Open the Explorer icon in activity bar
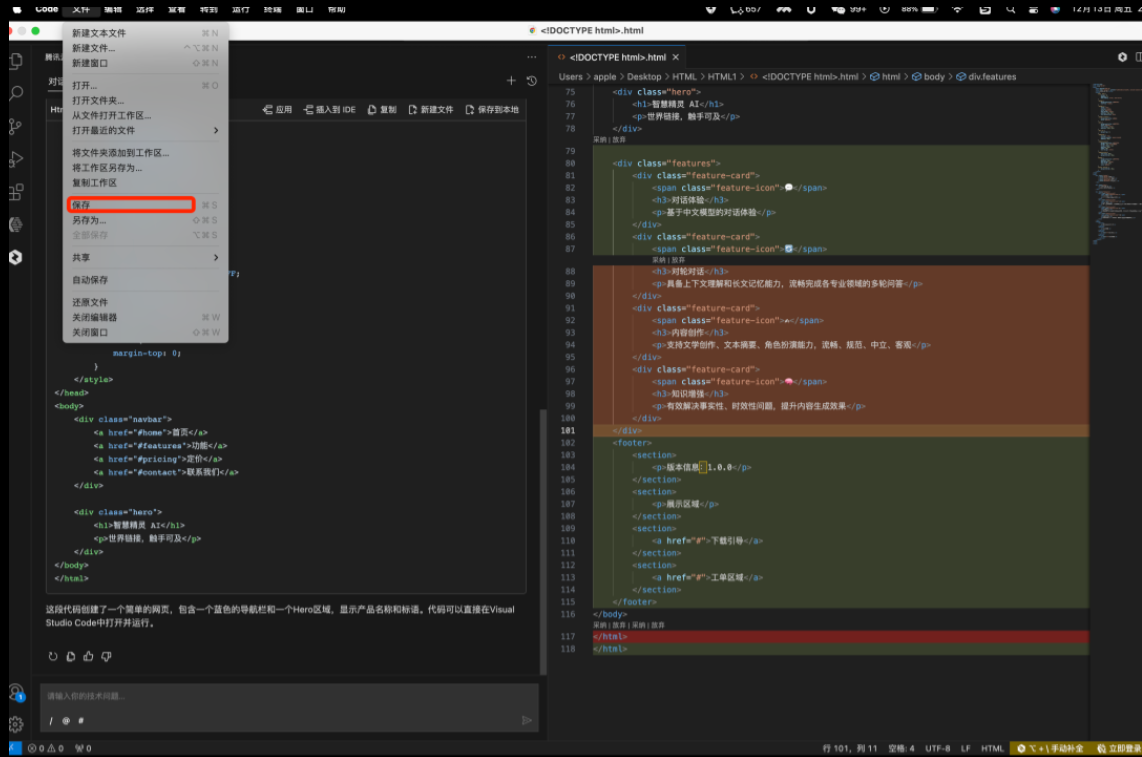The width and height of the screenshot is (1142, 757). (x=15, y=61)
